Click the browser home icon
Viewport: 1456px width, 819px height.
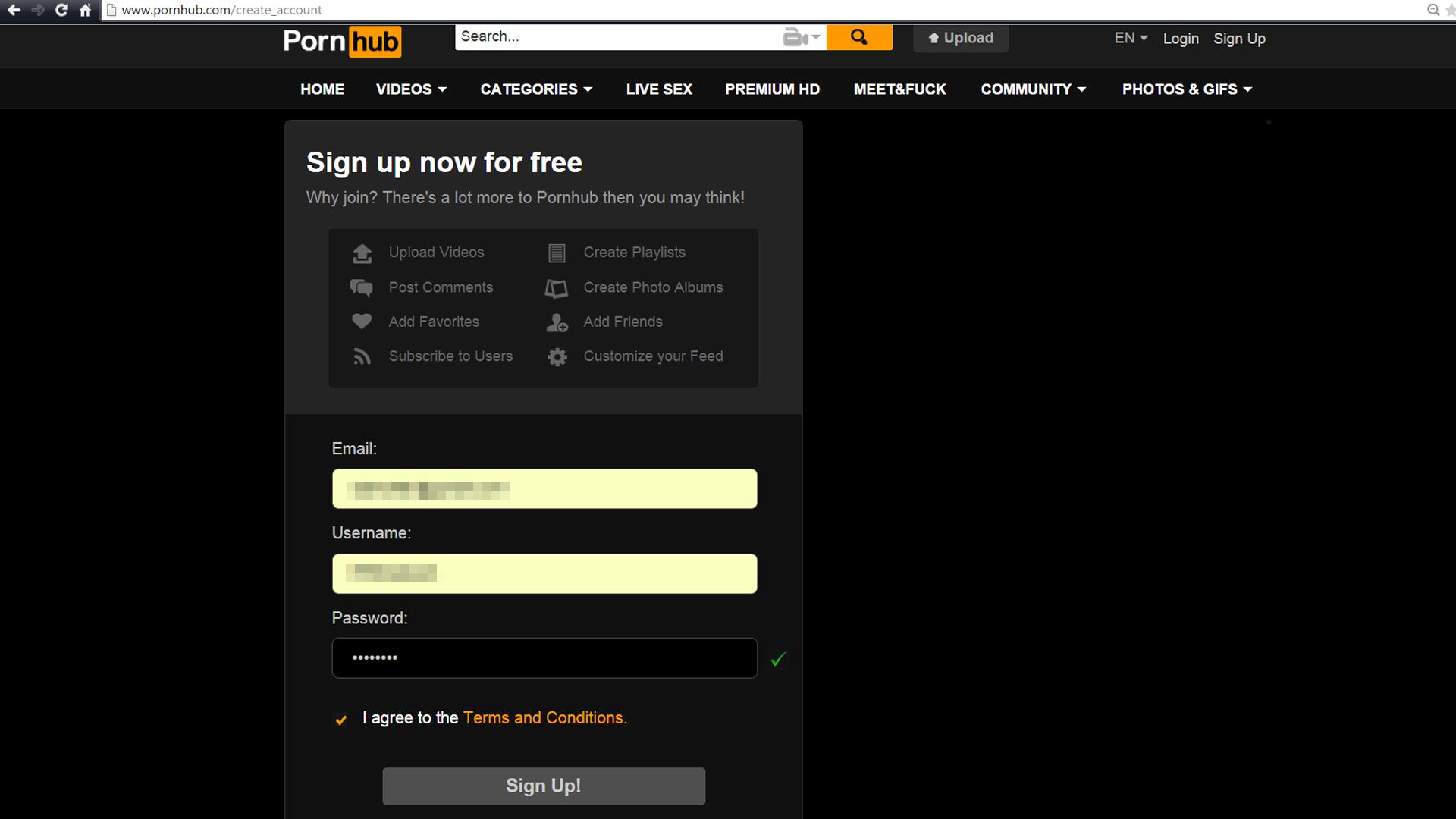point(86,10)
